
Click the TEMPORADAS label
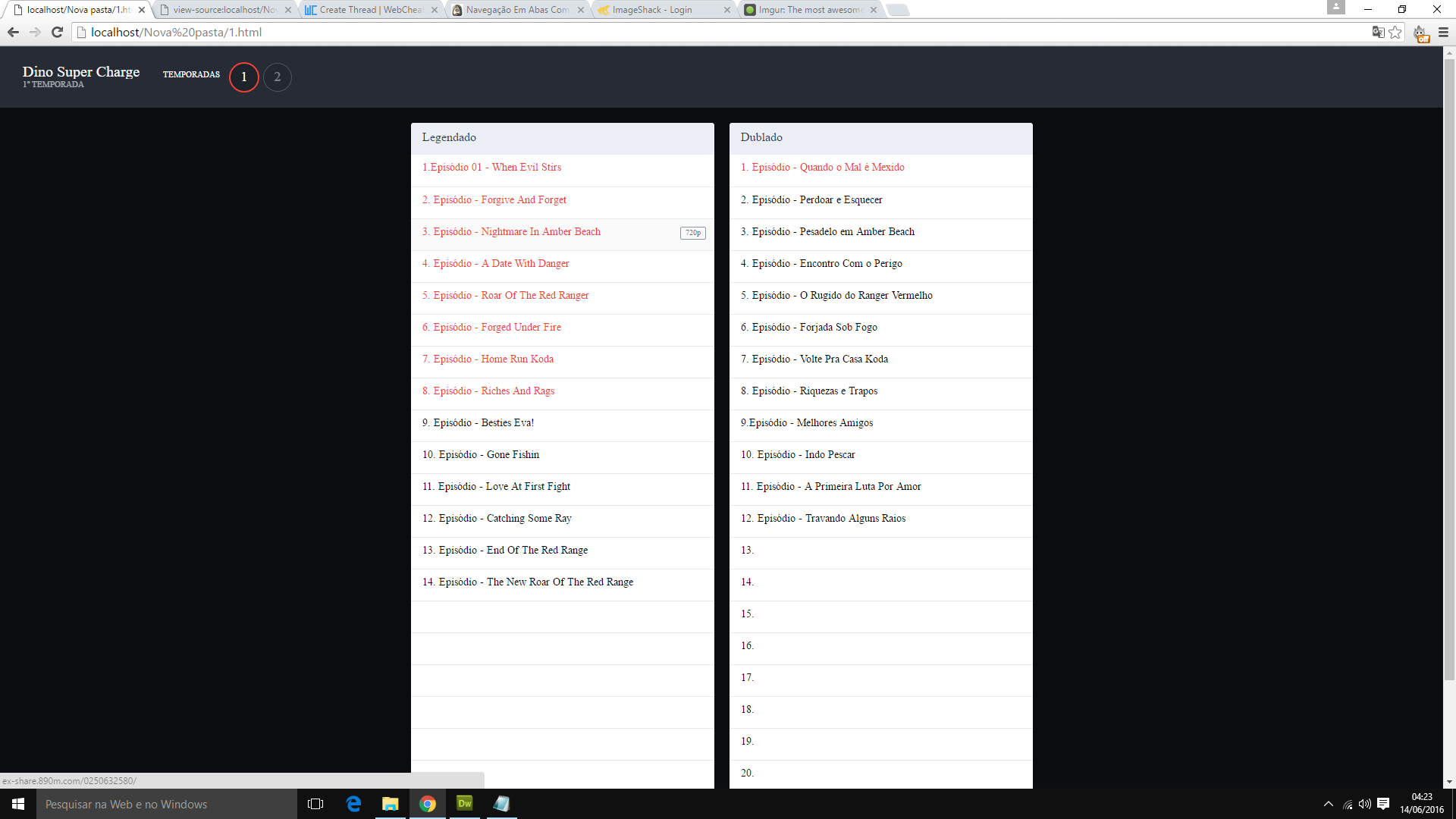coord(191,74)
